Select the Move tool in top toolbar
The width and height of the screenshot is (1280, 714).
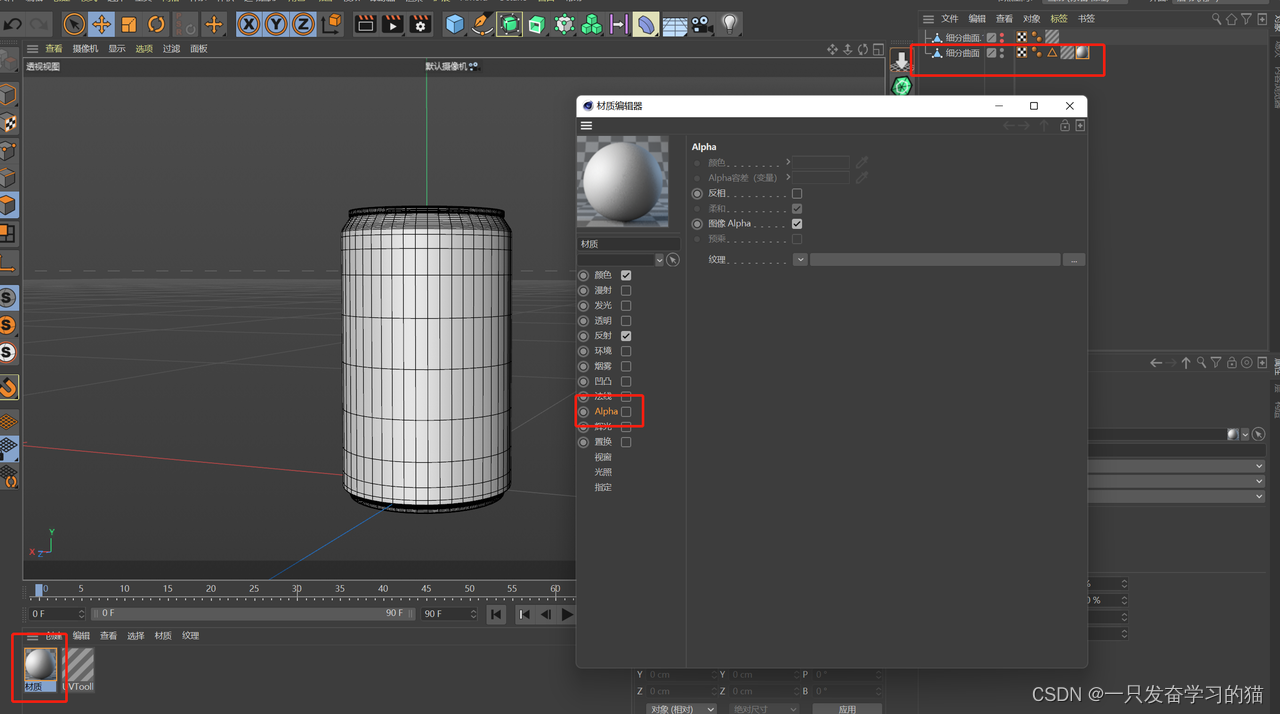point(101,24)
